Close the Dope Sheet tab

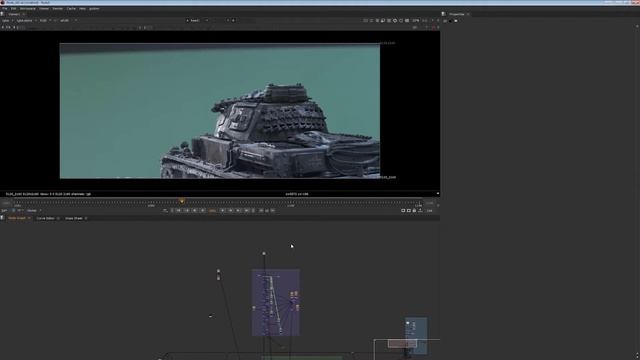[86, 218]
